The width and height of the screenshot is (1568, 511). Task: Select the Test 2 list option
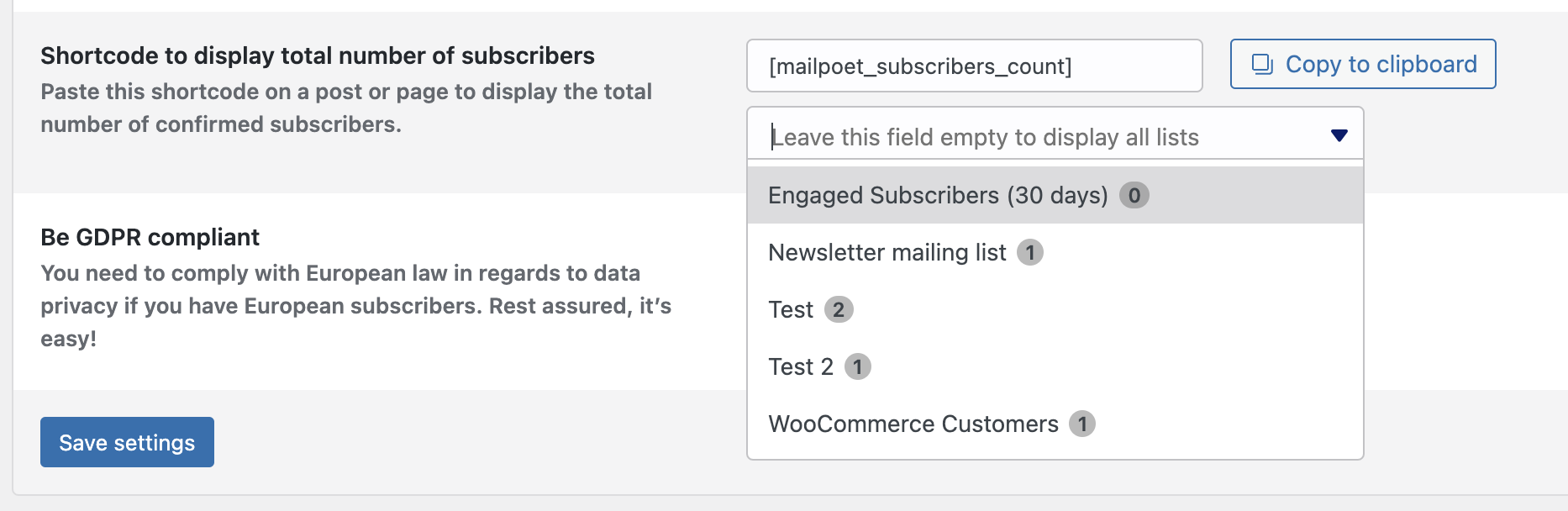point(800,367)
